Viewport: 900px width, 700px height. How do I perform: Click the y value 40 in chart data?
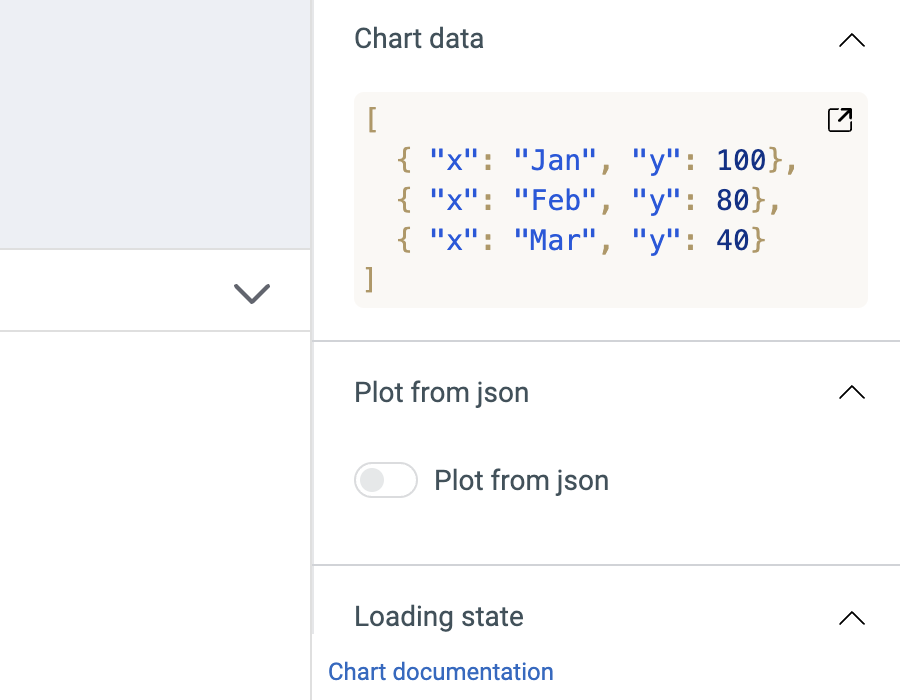(732, 241)
